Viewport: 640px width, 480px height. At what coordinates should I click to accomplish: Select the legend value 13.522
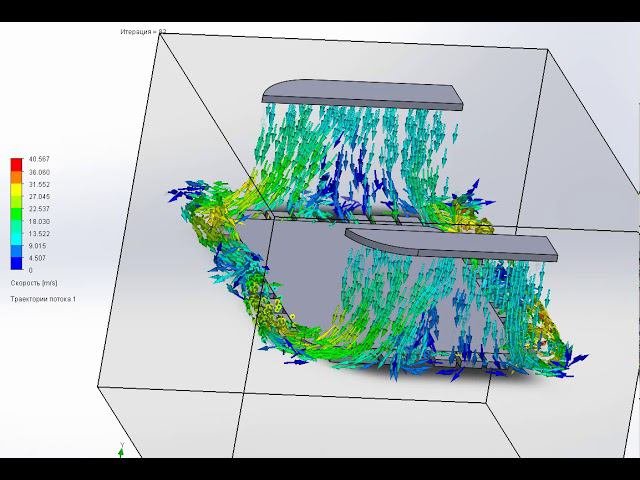tap(39, 233)
